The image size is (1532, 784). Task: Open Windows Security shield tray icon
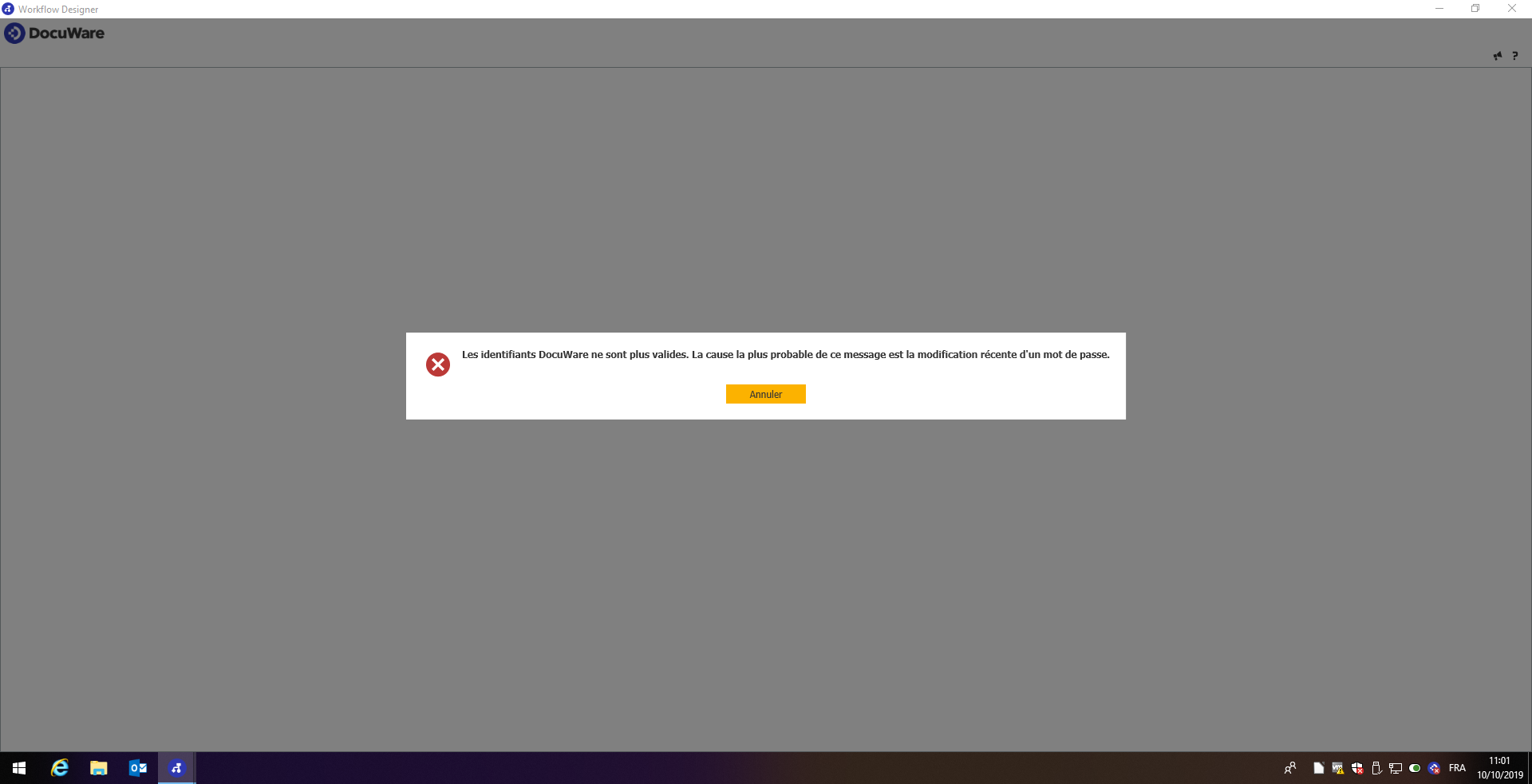[1357, 768]
